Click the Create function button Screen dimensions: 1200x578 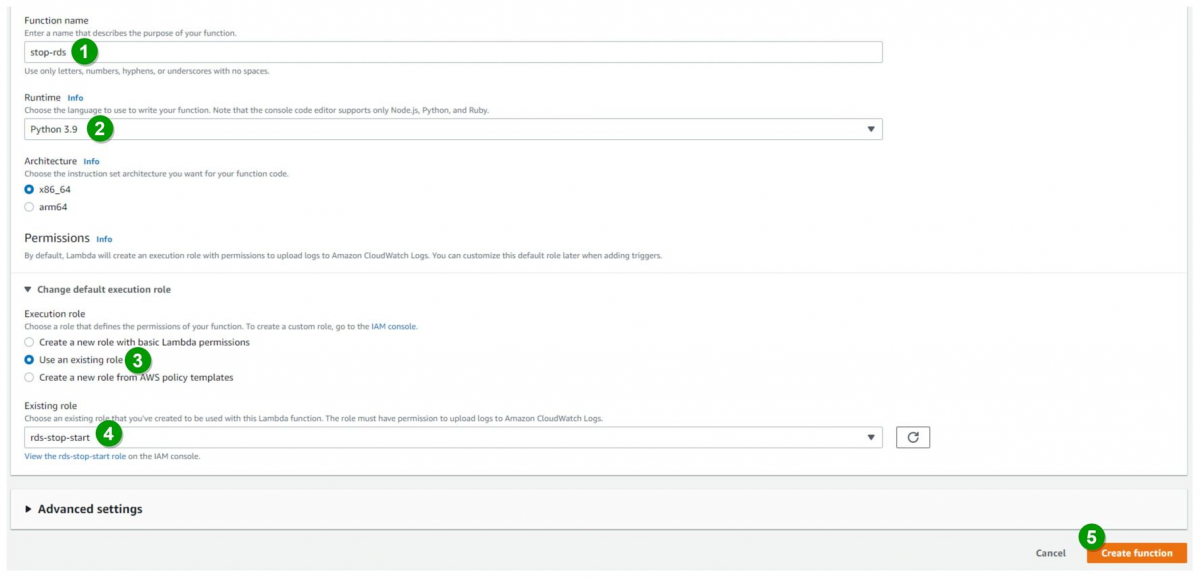[x=1136, y=553]
